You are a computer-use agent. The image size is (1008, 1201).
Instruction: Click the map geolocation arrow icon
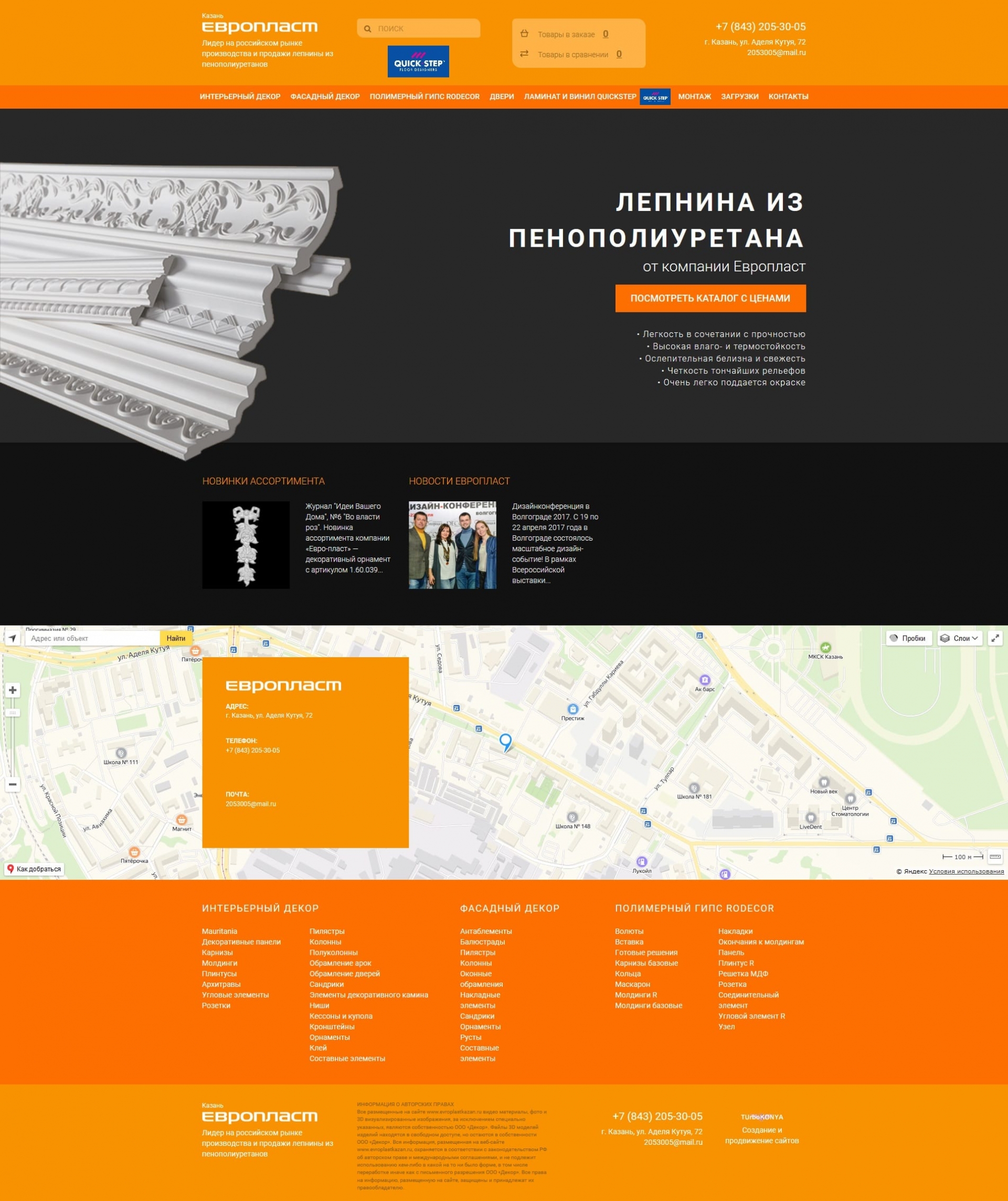(x=13, y=638)
